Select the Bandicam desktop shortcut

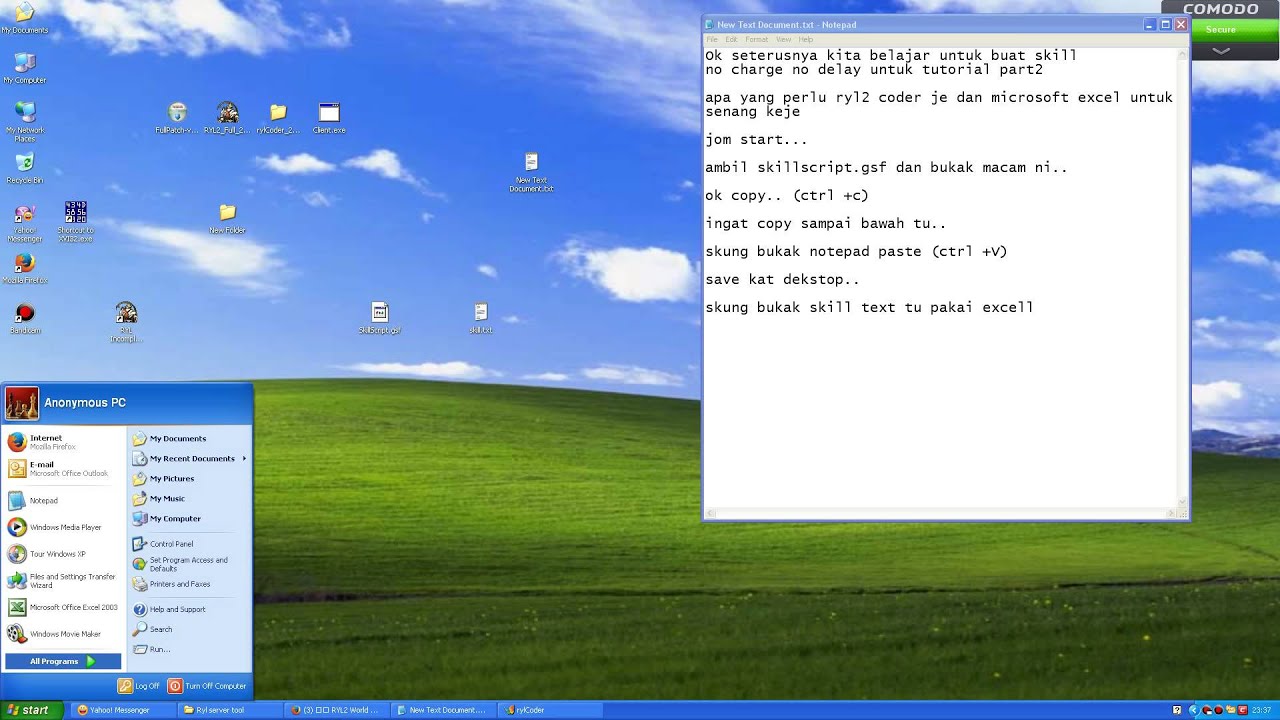click(25, 318)
